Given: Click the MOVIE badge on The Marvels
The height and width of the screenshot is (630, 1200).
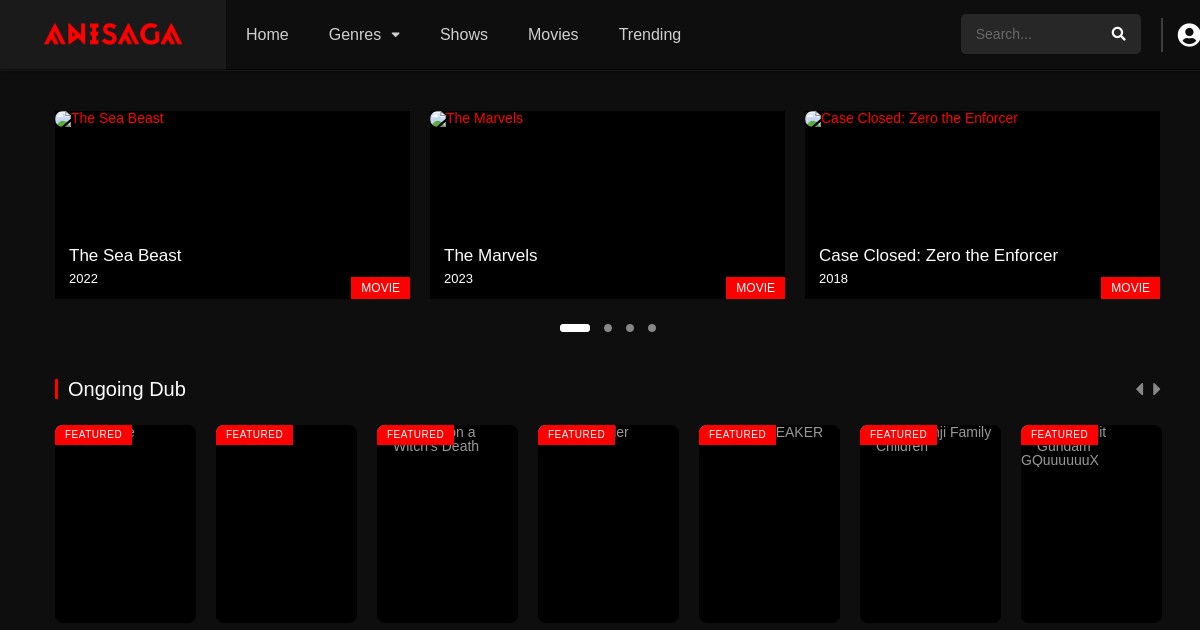Looking at the screenshot, I should point(755,288).
